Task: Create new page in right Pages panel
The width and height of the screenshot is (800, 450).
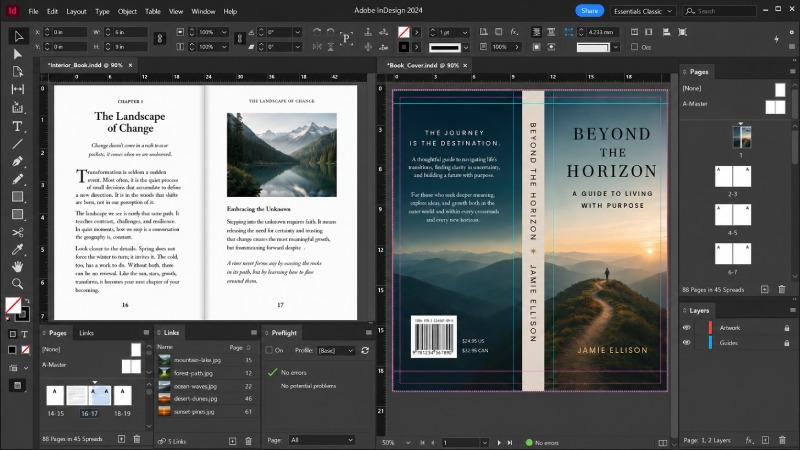Action: click(764, 289)
